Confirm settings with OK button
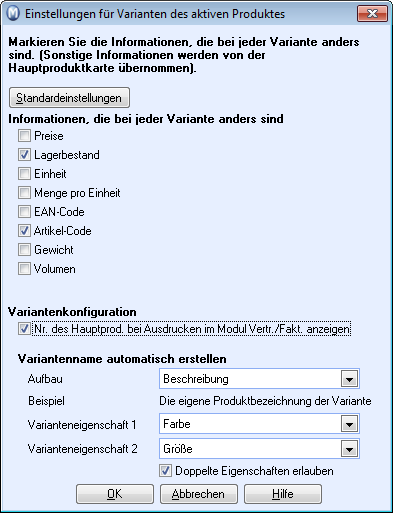Viewport: 393px width, 513px height. [115, 494]
